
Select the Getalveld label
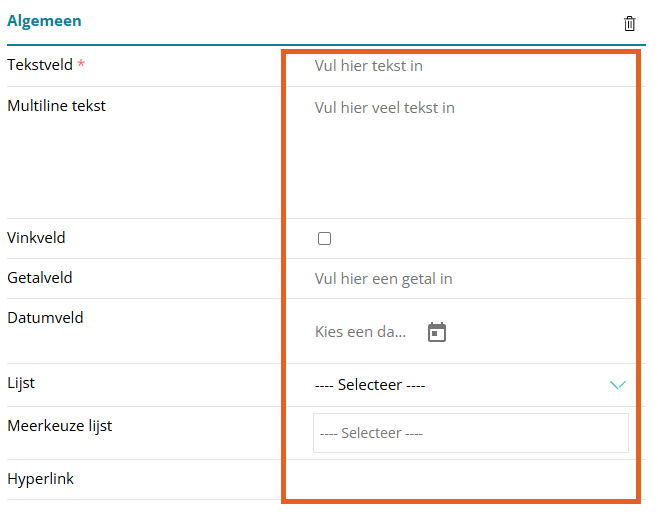coord(40,278)
